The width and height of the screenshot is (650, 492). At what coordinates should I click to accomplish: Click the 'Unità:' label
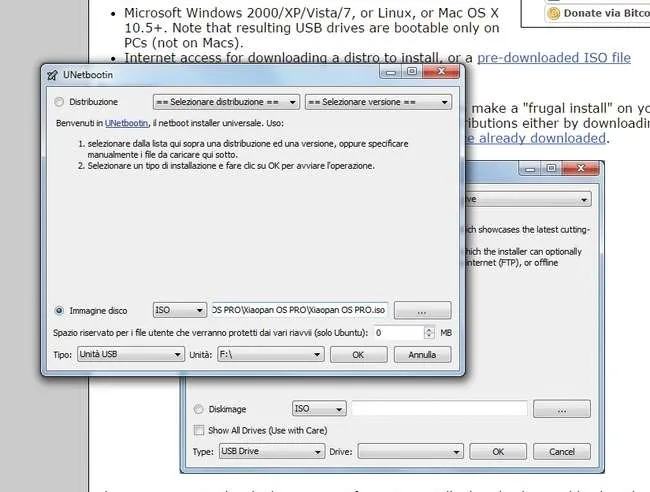point(201,355)
